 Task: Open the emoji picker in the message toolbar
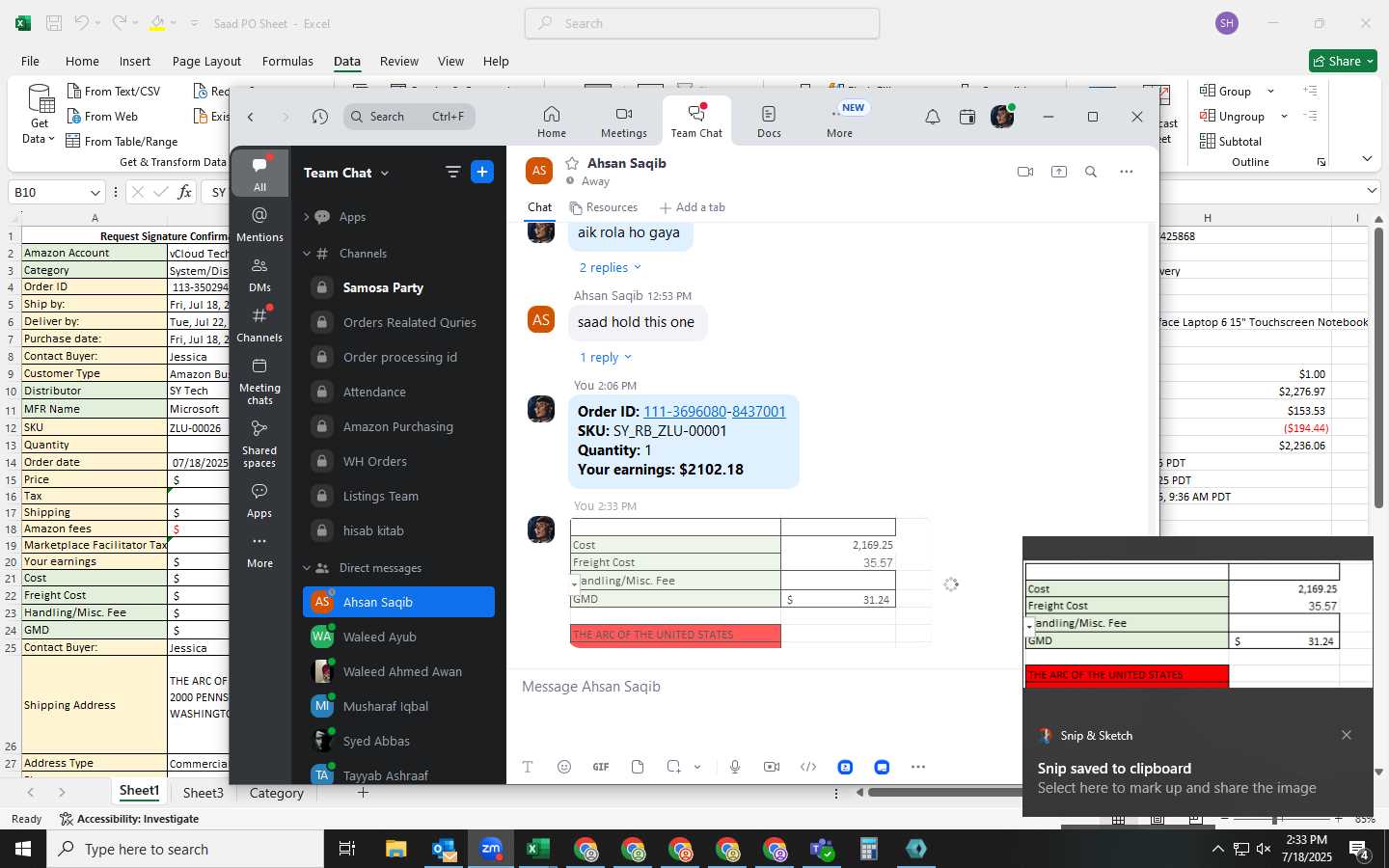pos(564,767)
